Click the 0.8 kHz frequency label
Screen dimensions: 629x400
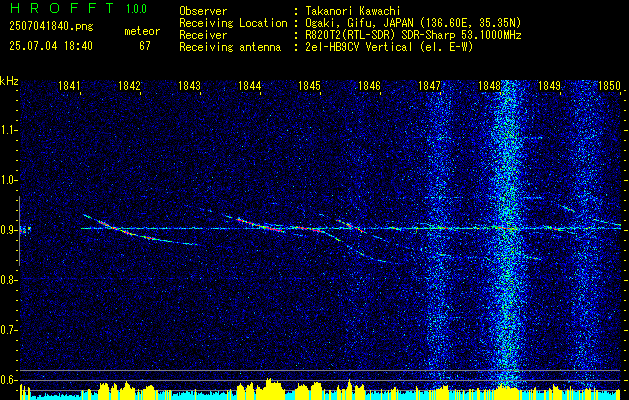pyautogui.click(x=8, y=280)
